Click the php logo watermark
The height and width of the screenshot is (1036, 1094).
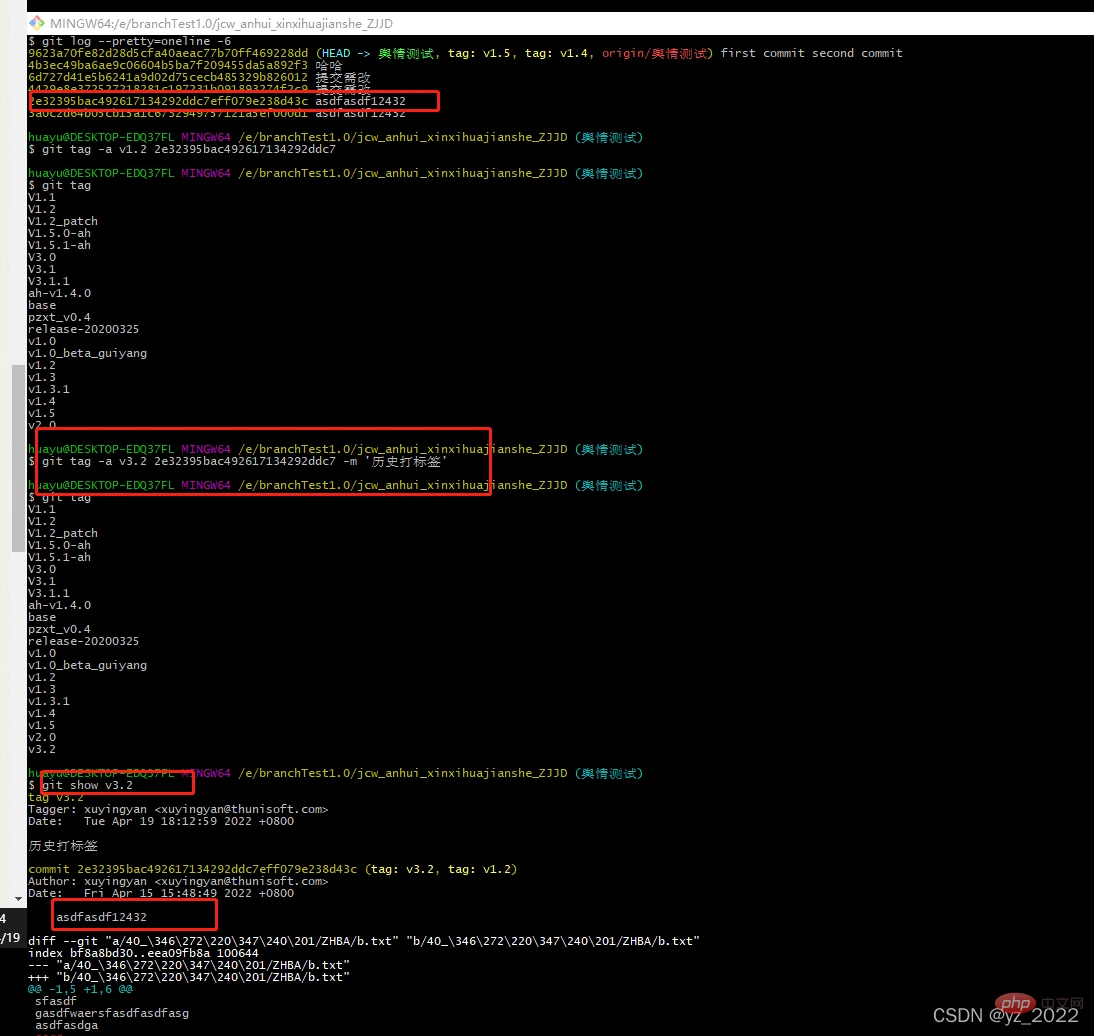[1018, 1001]
